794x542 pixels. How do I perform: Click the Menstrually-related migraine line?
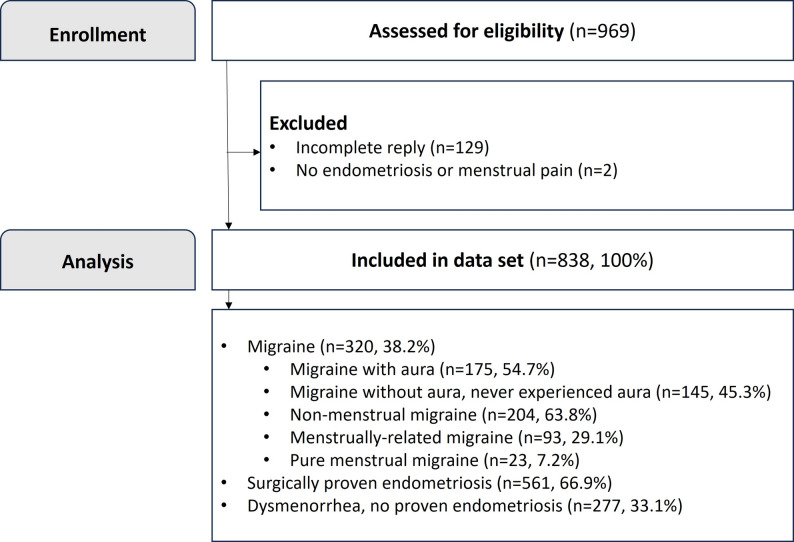point(457,437)
